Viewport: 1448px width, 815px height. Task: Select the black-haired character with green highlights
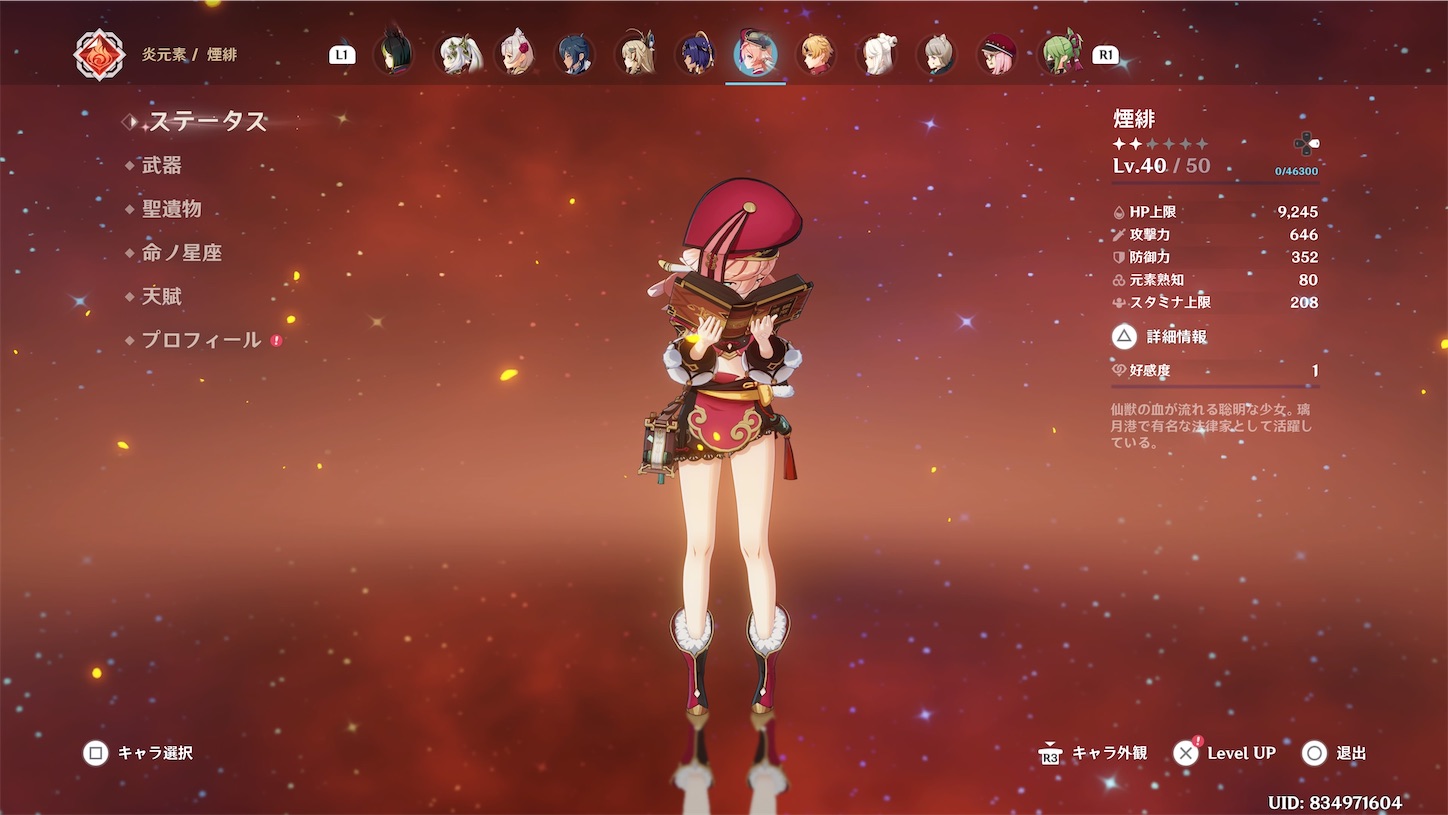[x=393, y=54]
